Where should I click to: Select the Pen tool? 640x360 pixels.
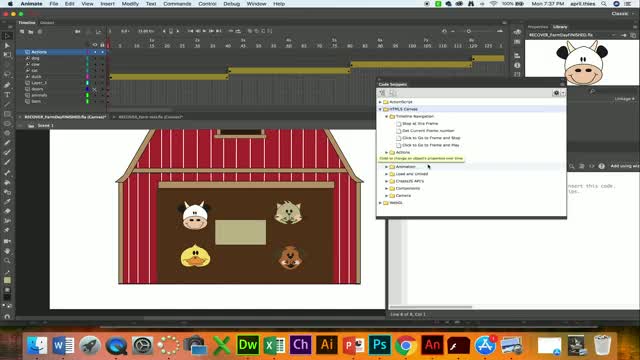click(7, 85)
